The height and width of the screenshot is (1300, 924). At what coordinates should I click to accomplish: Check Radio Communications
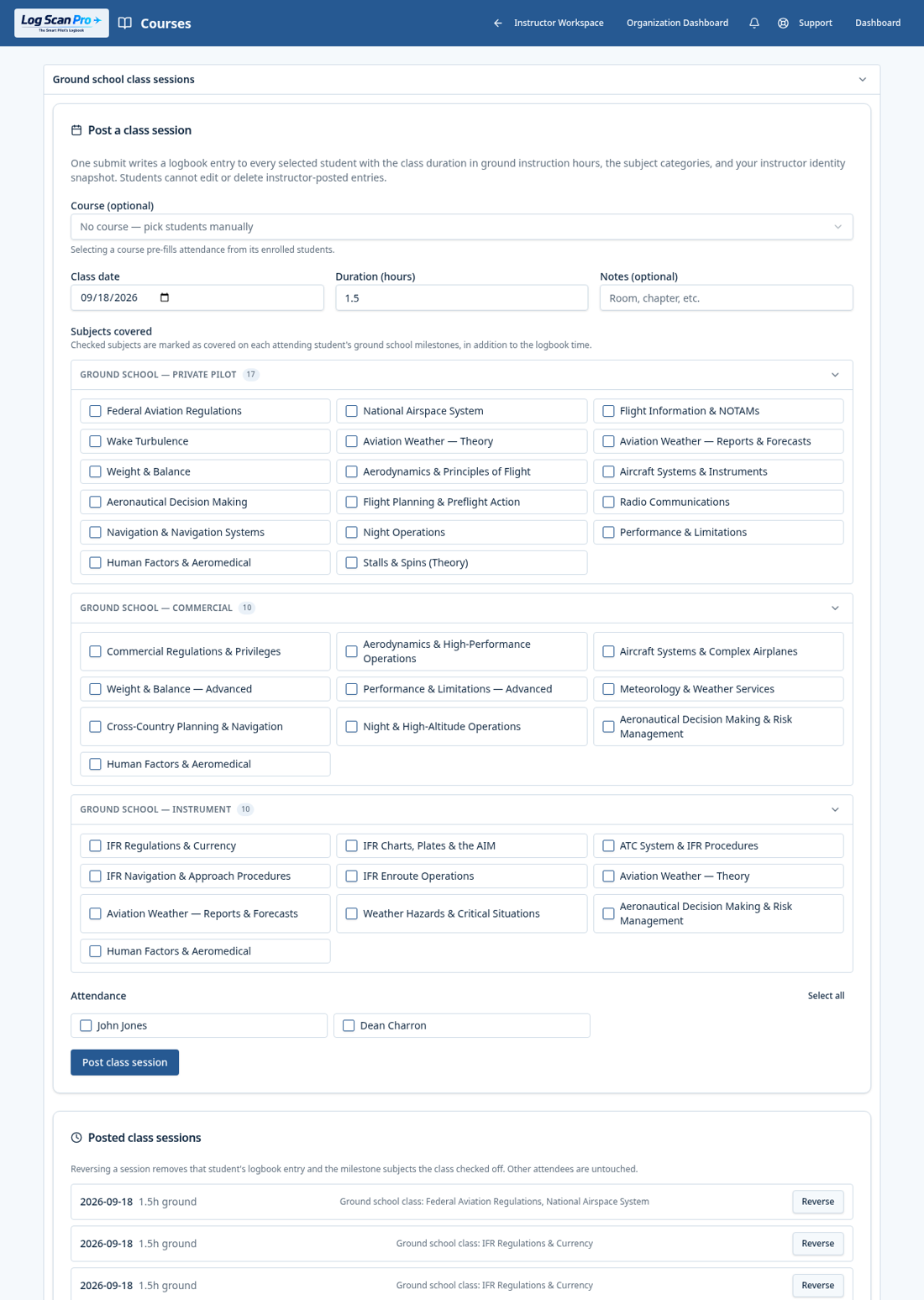click(608, 502)
